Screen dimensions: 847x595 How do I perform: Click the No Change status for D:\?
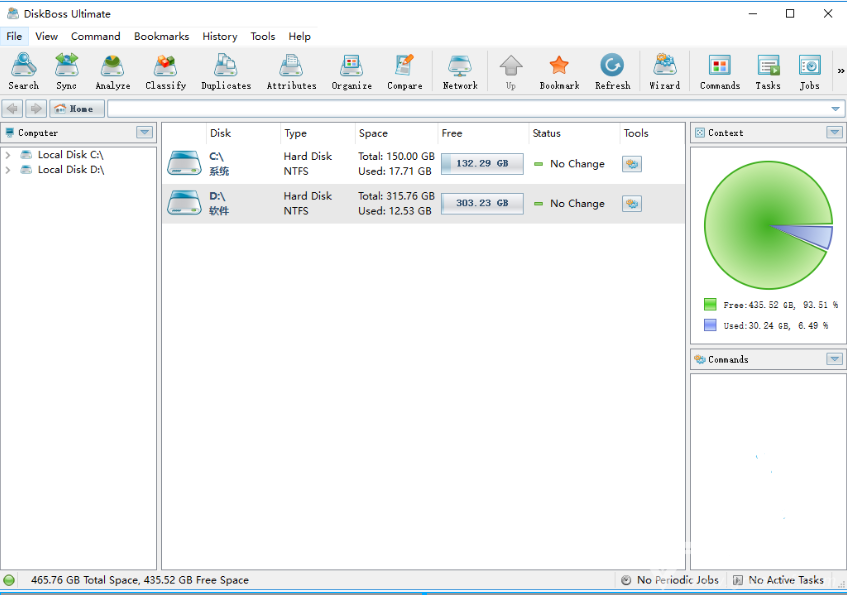[569, 204]
